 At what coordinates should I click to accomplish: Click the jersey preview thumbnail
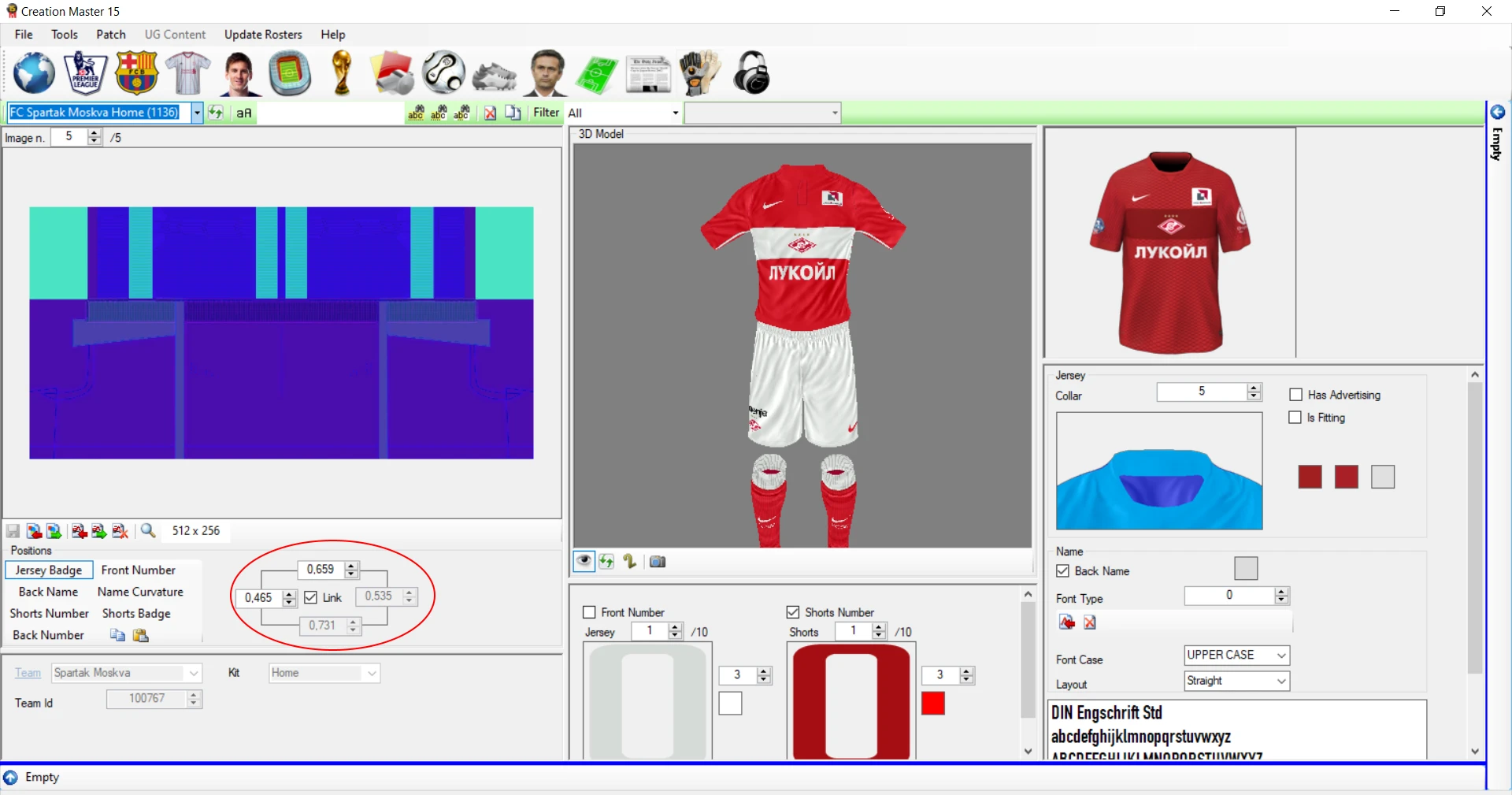(1170, 243)
